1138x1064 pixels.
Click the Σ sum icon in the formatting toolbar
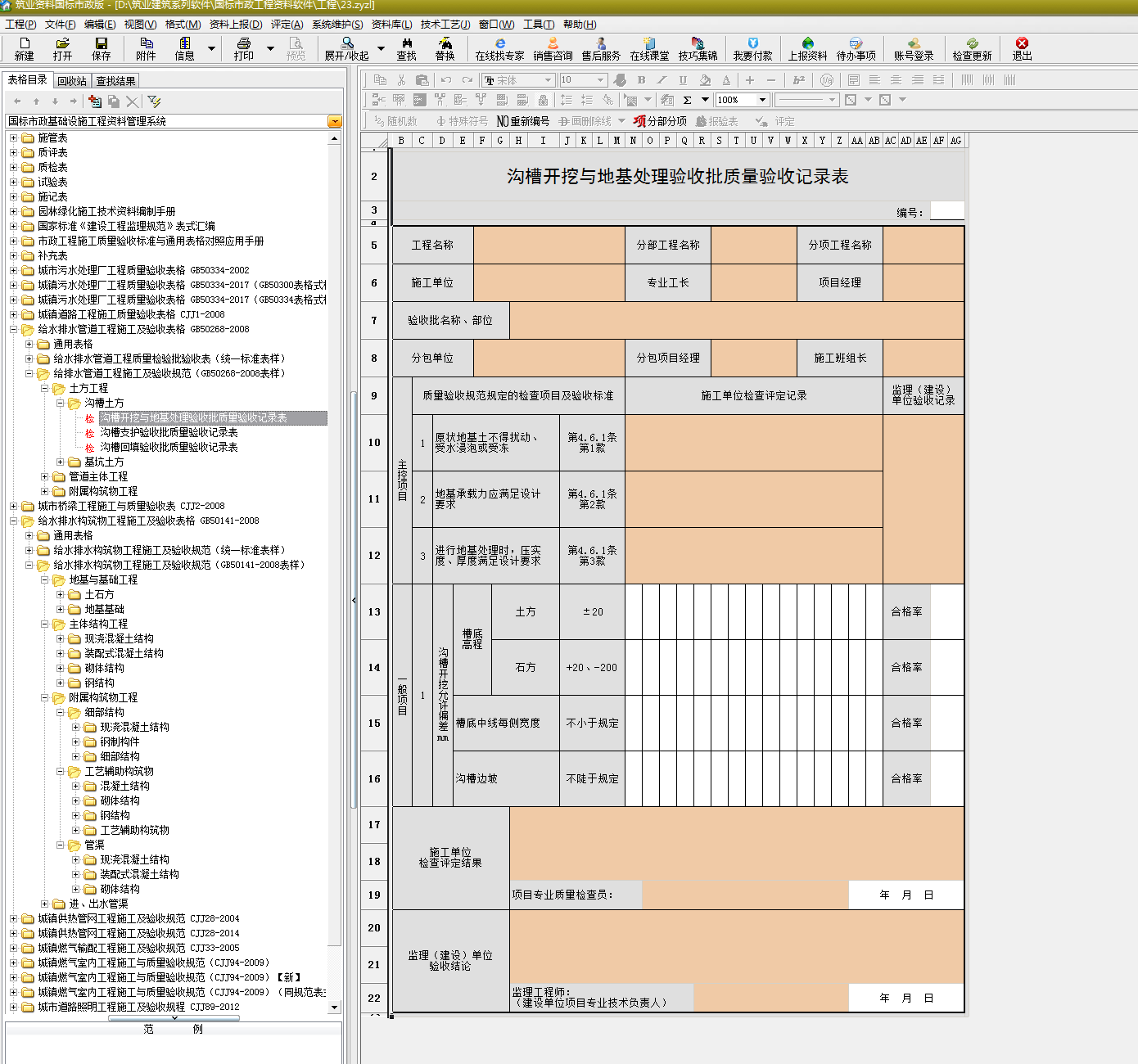pos(687,100)
